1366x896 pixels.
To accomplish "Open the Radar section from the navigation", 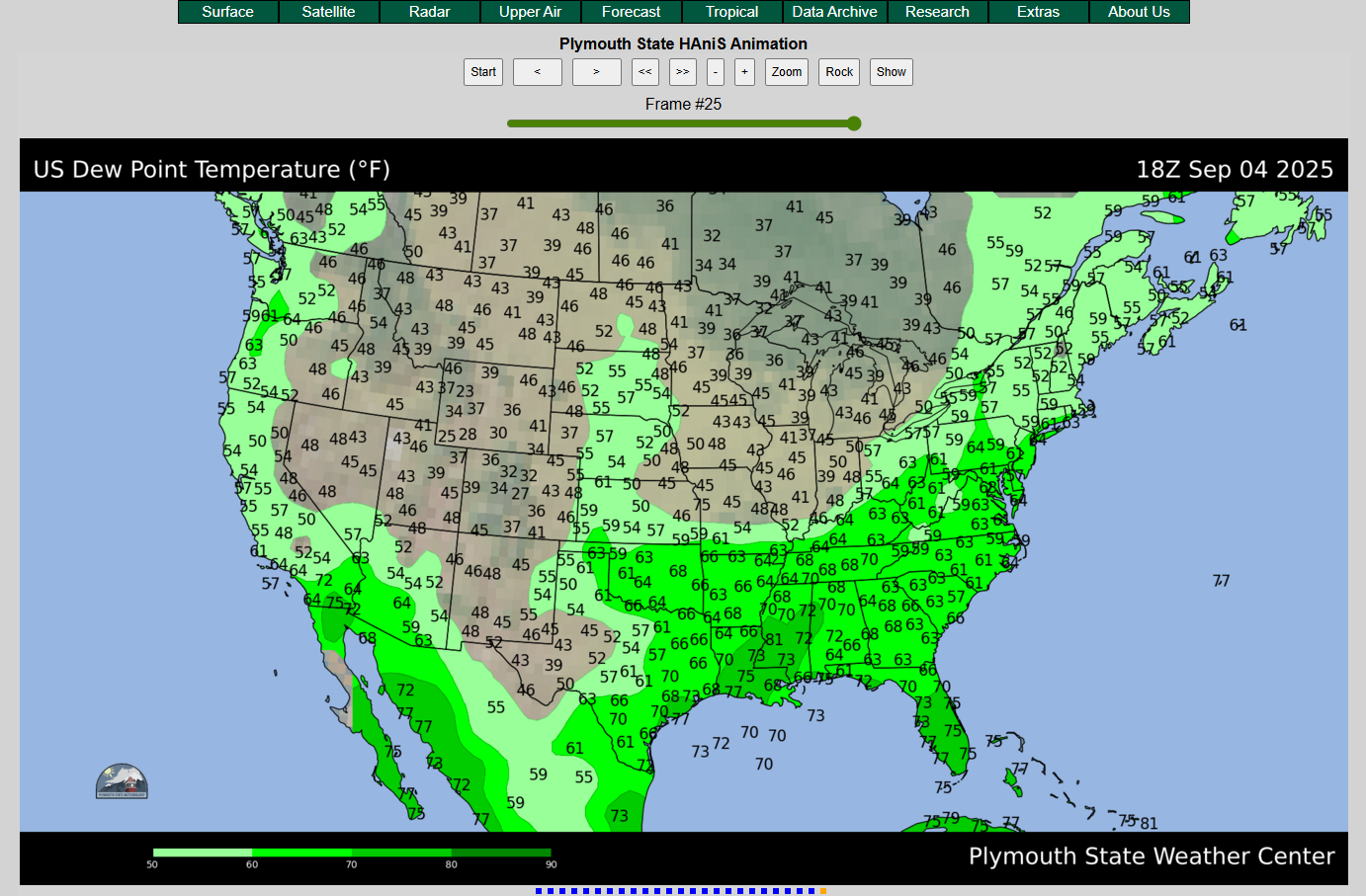I will coord(429,12).
